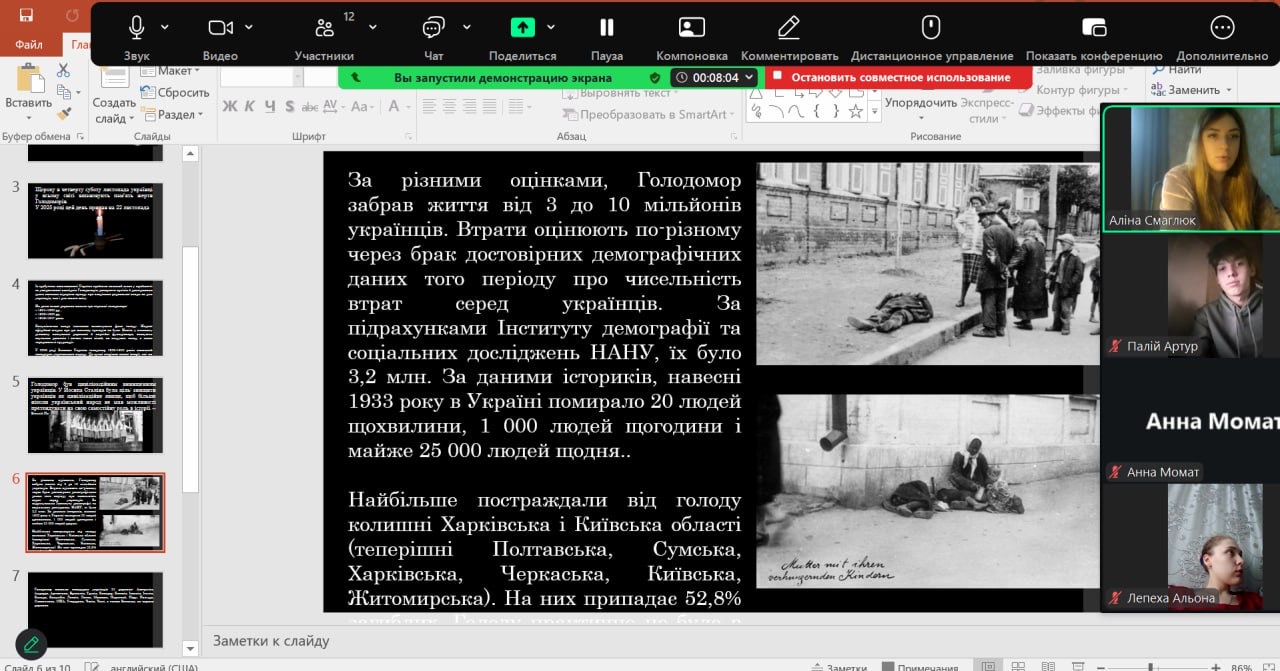Pause screen sharing with Пауза
The height and width of the screenshot is (671, 1280).
pyautogui.click(x=606, y=28)
